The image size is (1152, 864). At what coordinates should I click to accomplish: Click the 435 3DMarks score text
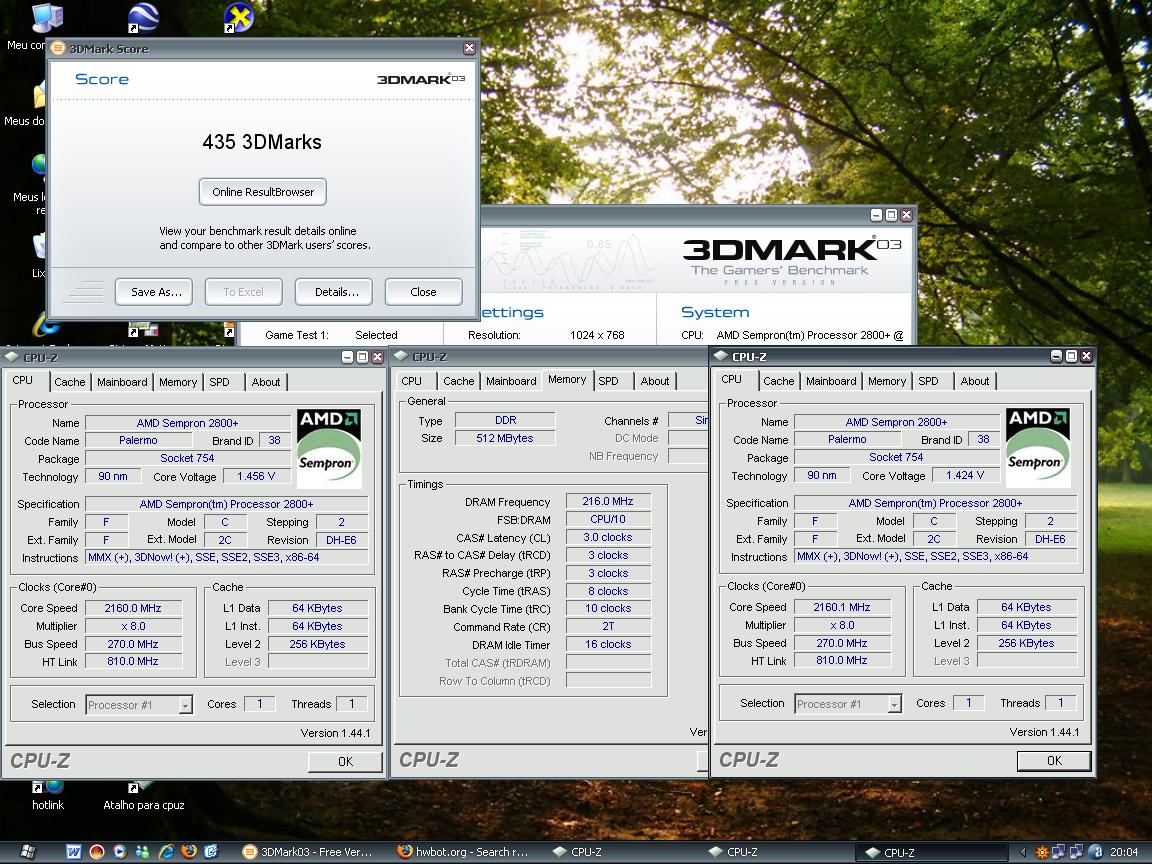[x=262, y=142]
